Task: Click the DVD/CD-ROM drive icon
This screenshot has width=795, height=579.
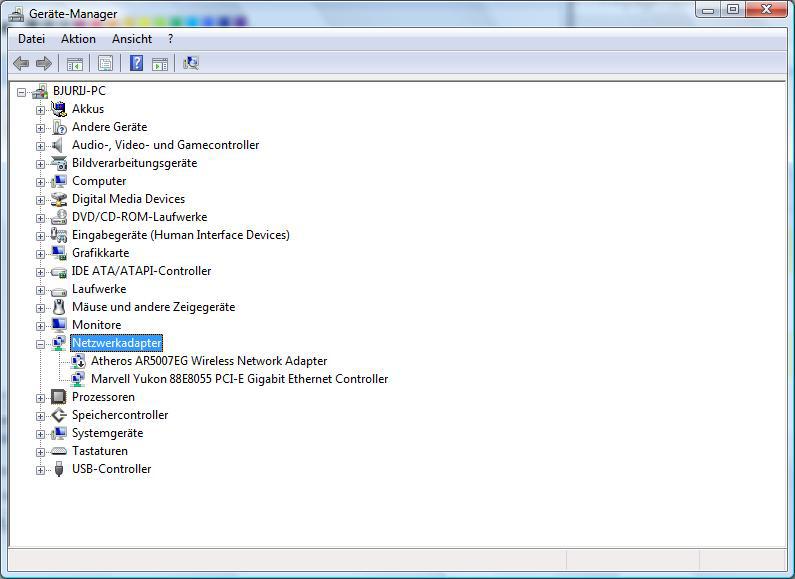Action: coord(59,217)
